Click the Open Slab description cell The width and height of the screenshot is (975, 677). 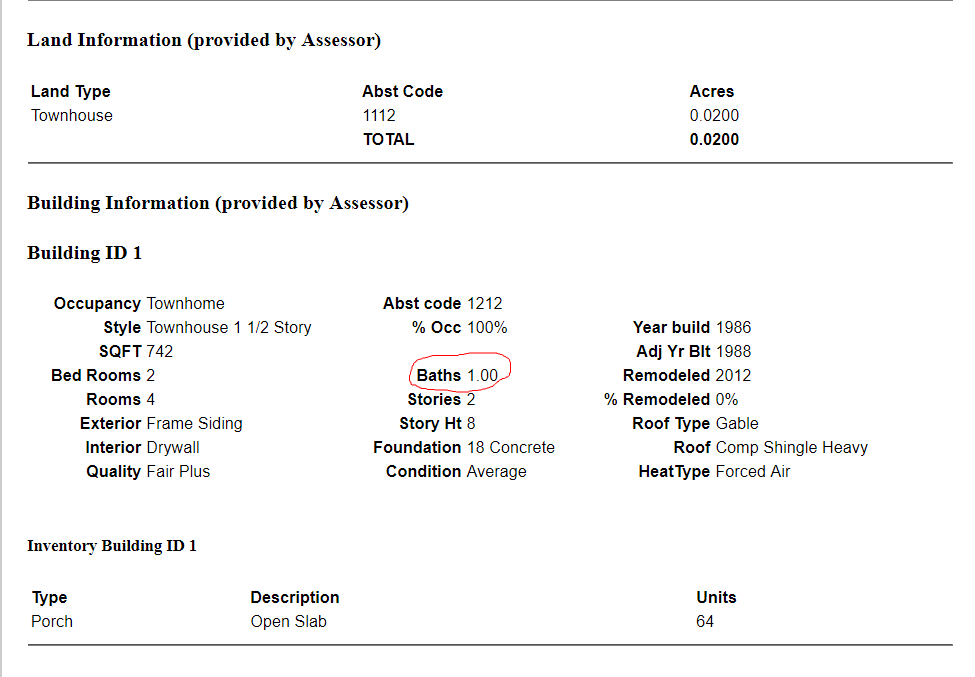(288, 621)
